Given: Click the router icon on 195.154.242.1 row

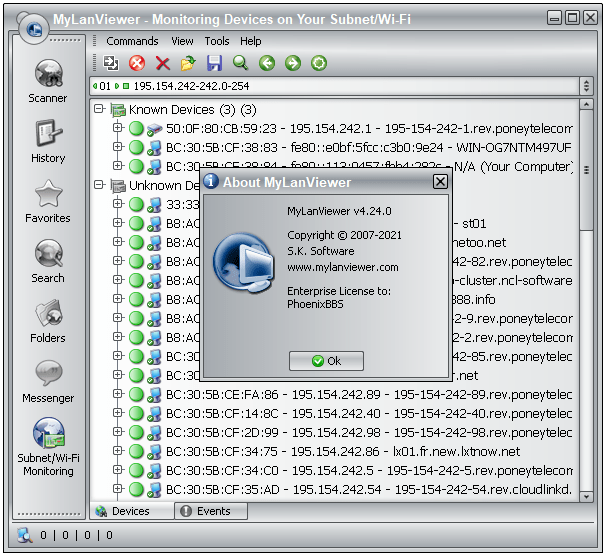Looking at the screenshot, I should click(154, 129).
